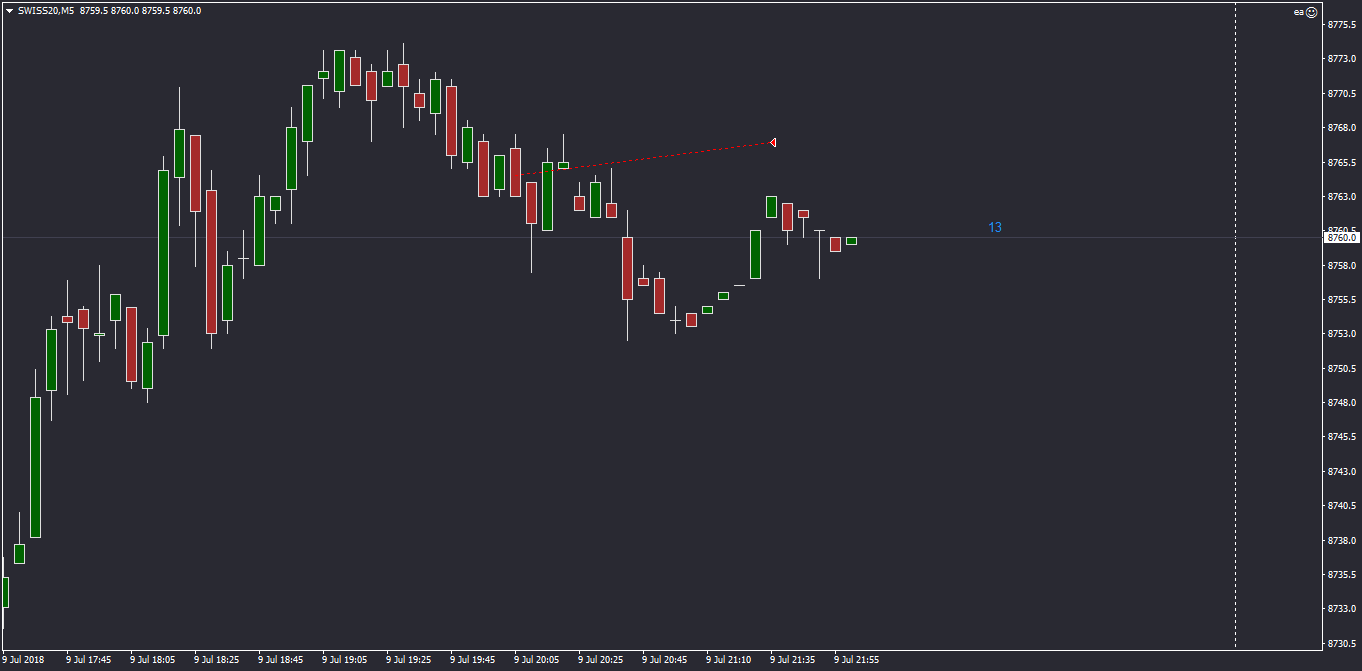Select the red dotted trendline object
The width and height of the screenshot is (1362, 671).
(x=644, y=159)
